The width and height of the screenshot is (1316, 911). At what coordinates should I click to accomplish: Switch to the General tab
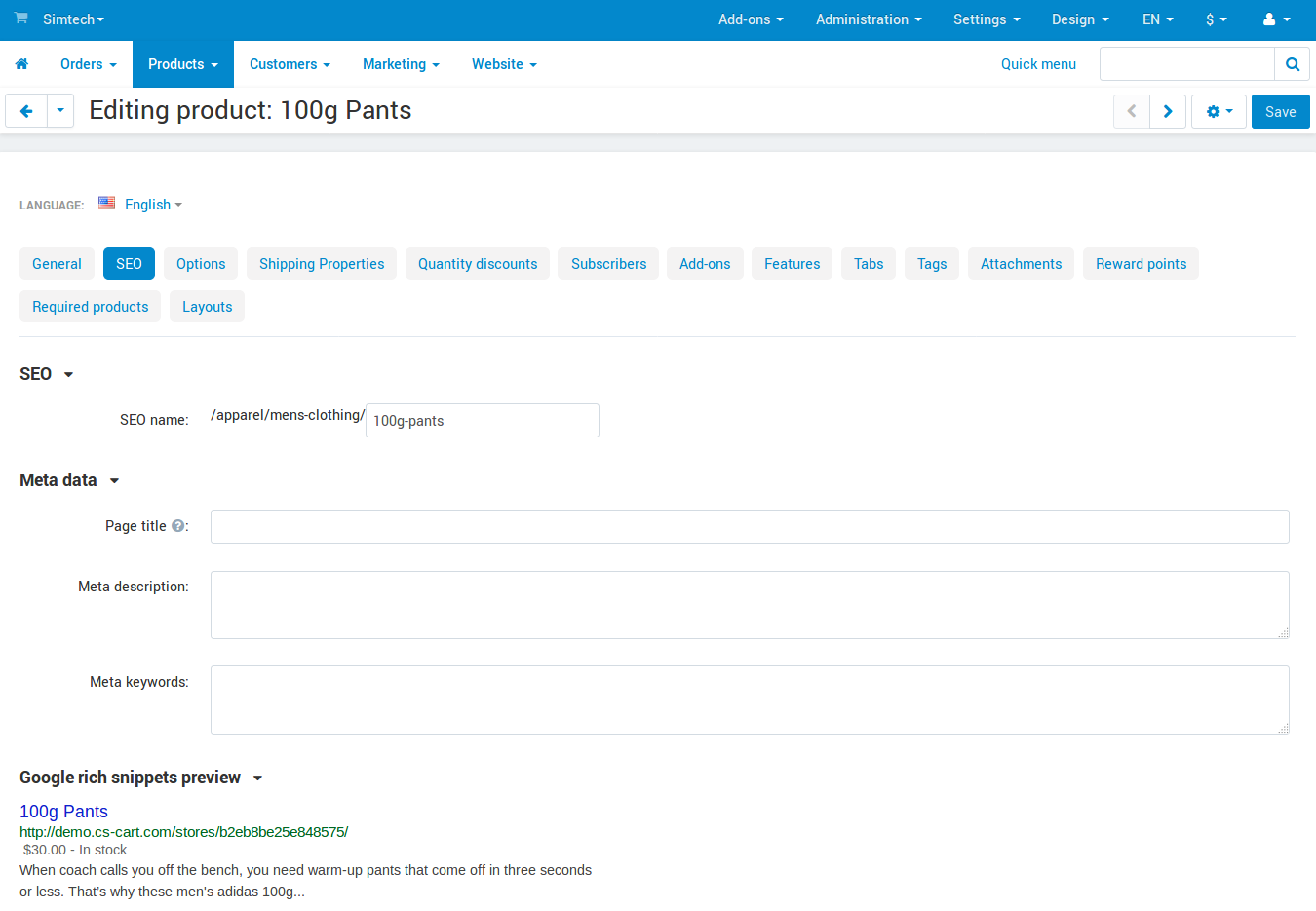point(57,264)
